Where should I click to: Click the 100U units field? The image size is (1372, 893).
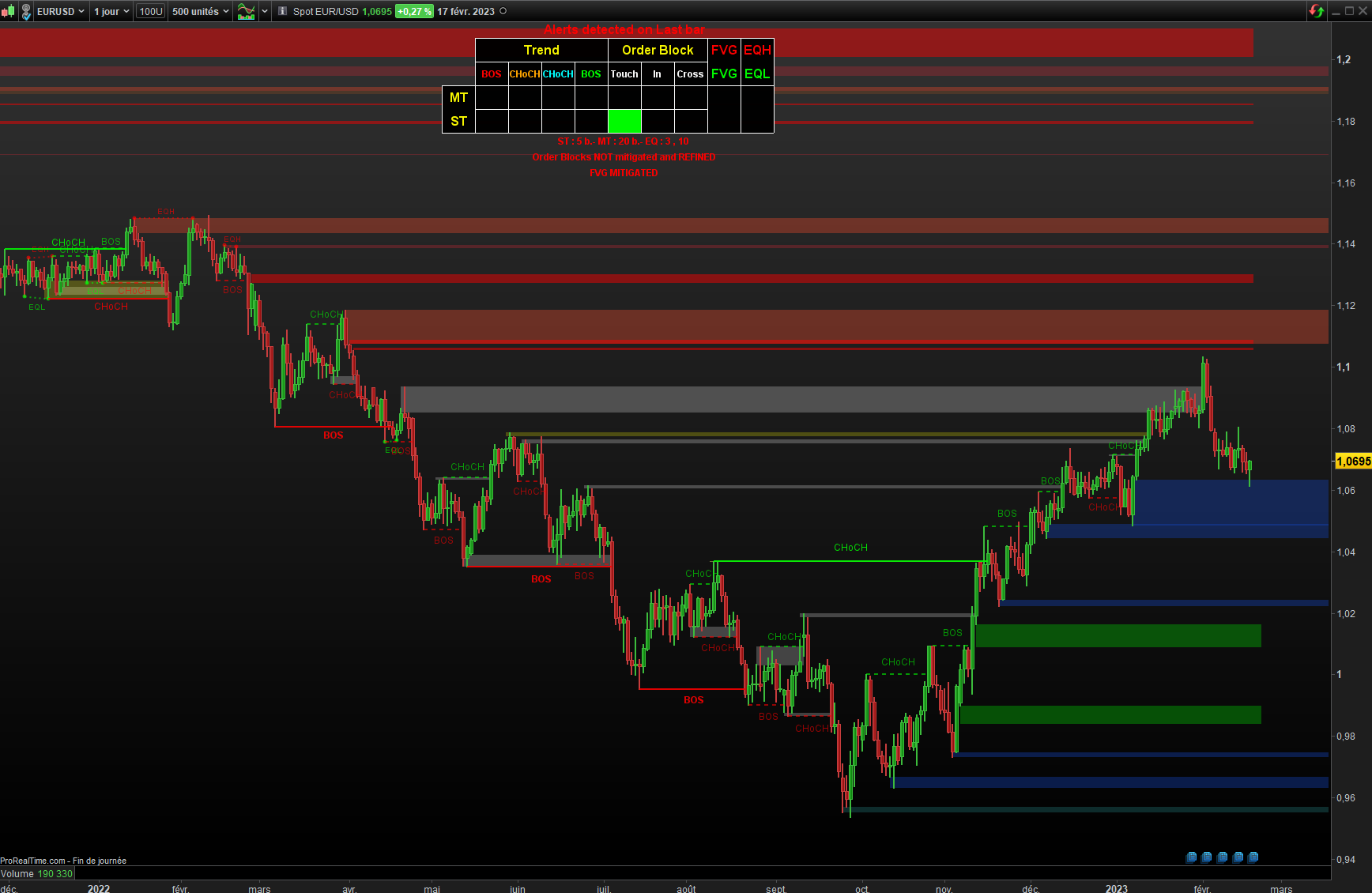[x=150, y=11]
